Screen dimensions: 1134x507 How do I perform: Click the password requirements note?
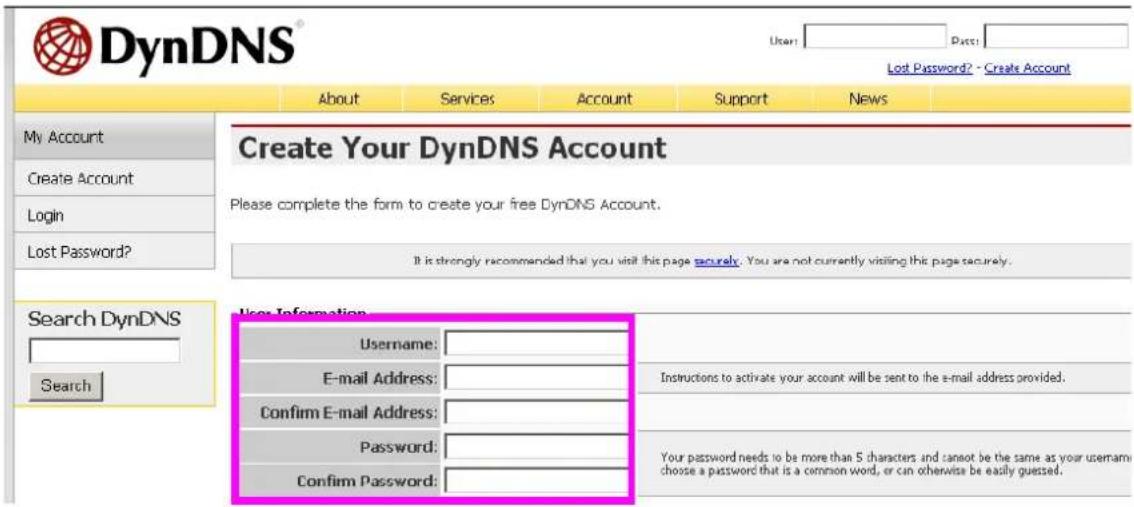click(895, 464)
